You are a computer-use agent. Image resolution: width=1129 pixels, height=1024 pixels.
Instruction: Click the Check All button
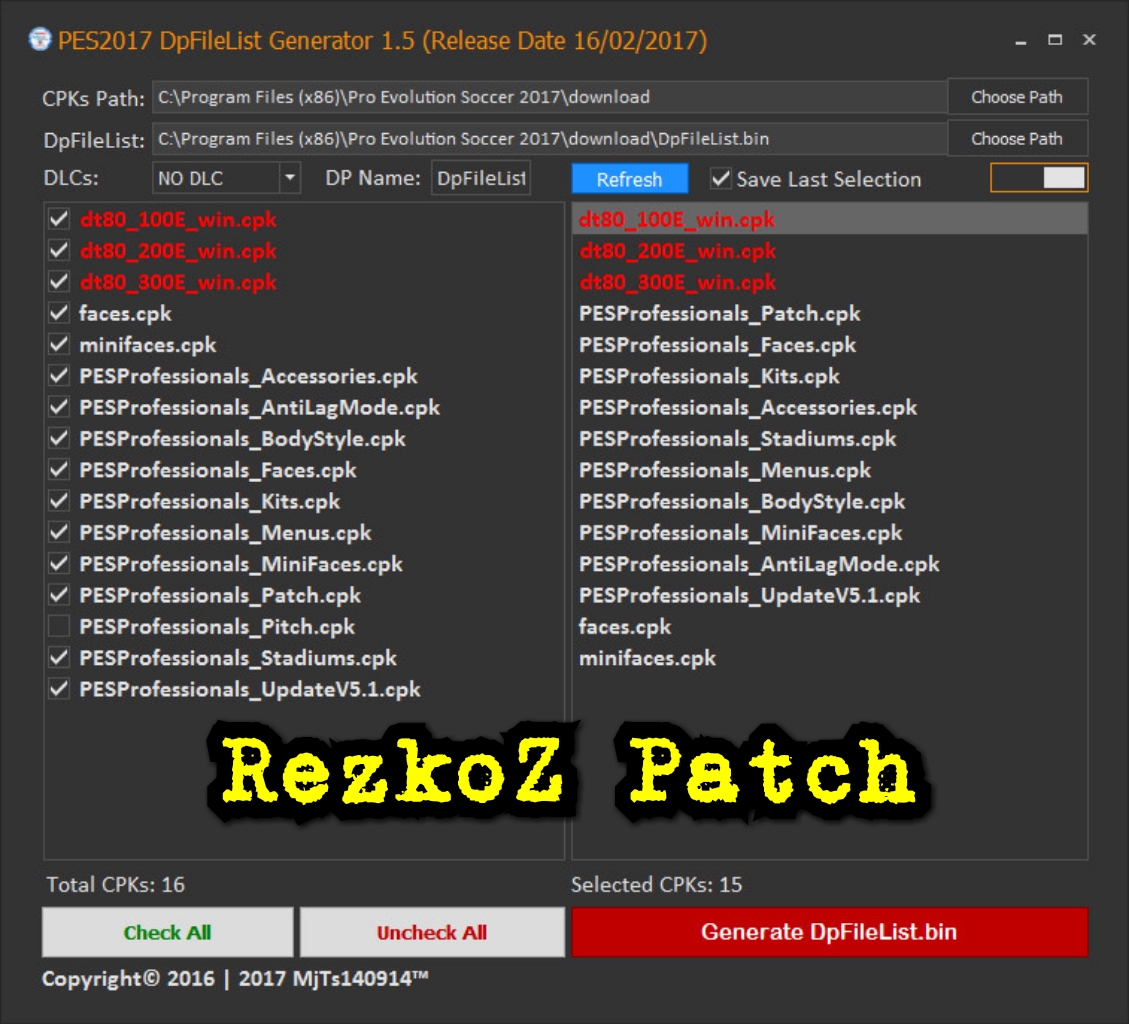tap(167, 932)
